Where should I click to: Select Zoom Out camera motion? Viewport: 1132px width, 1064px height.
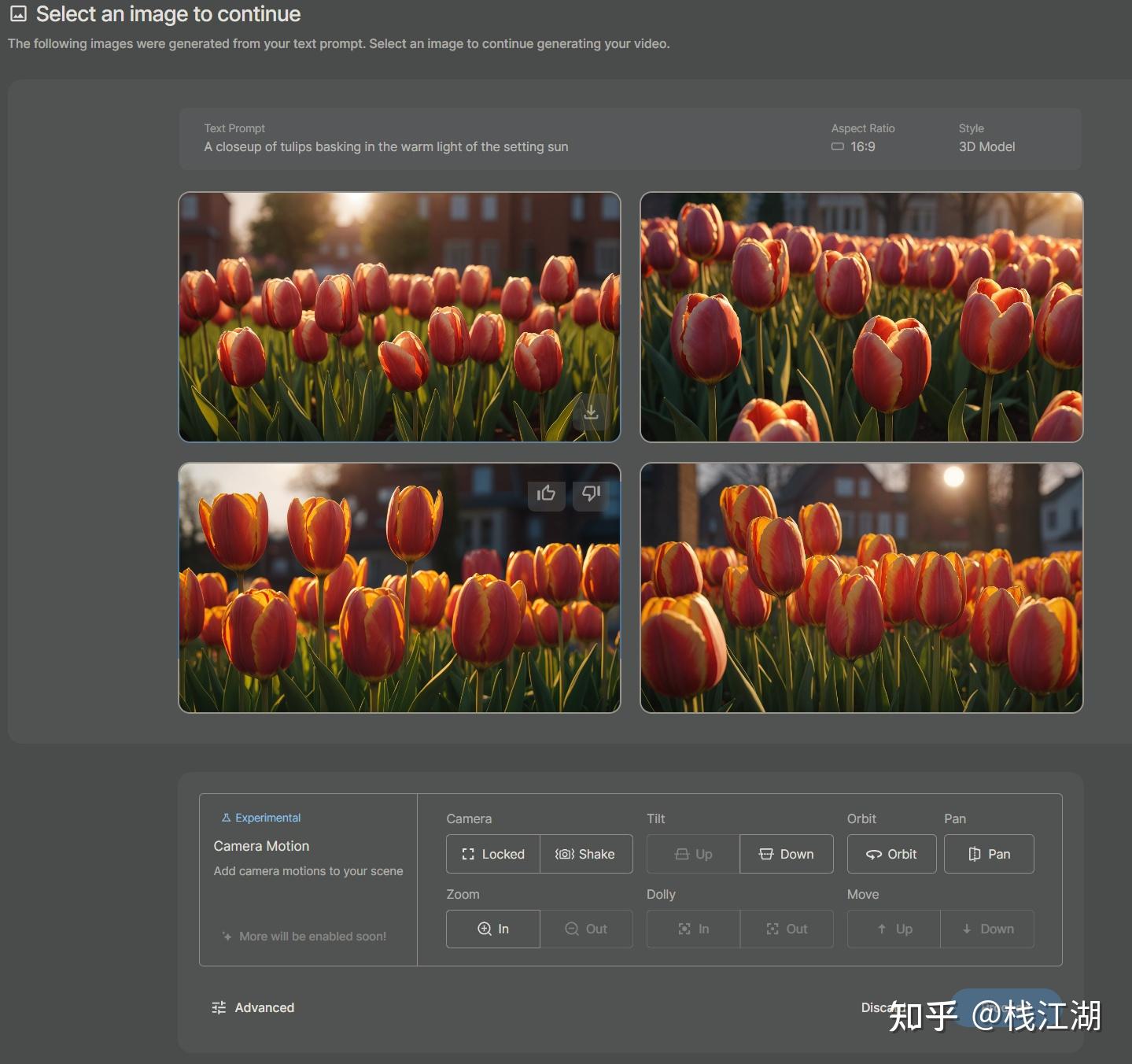pos(586,929)
